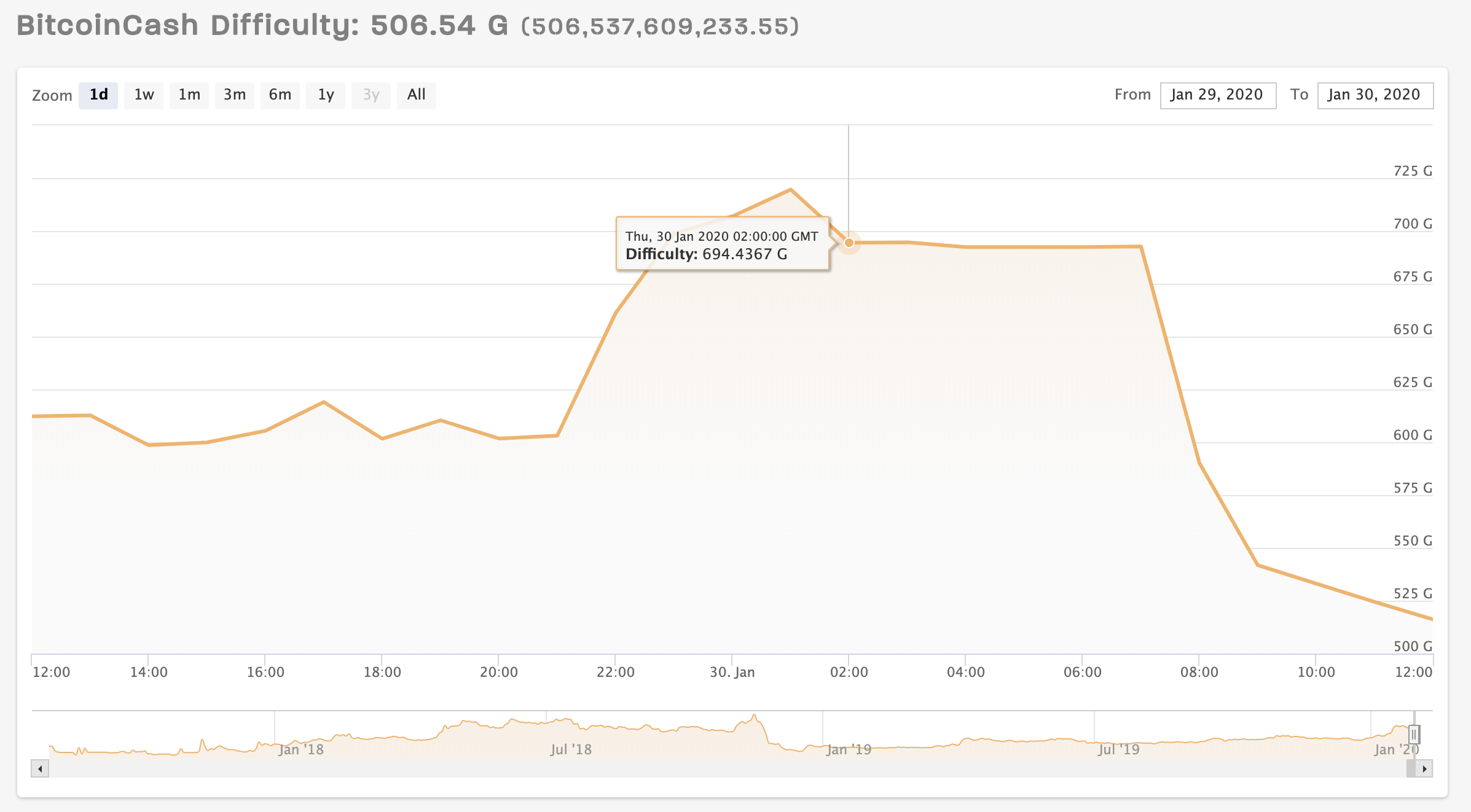Zoom chart to 1y
This screenshot has width=1471, height=812.
(326, 95)
